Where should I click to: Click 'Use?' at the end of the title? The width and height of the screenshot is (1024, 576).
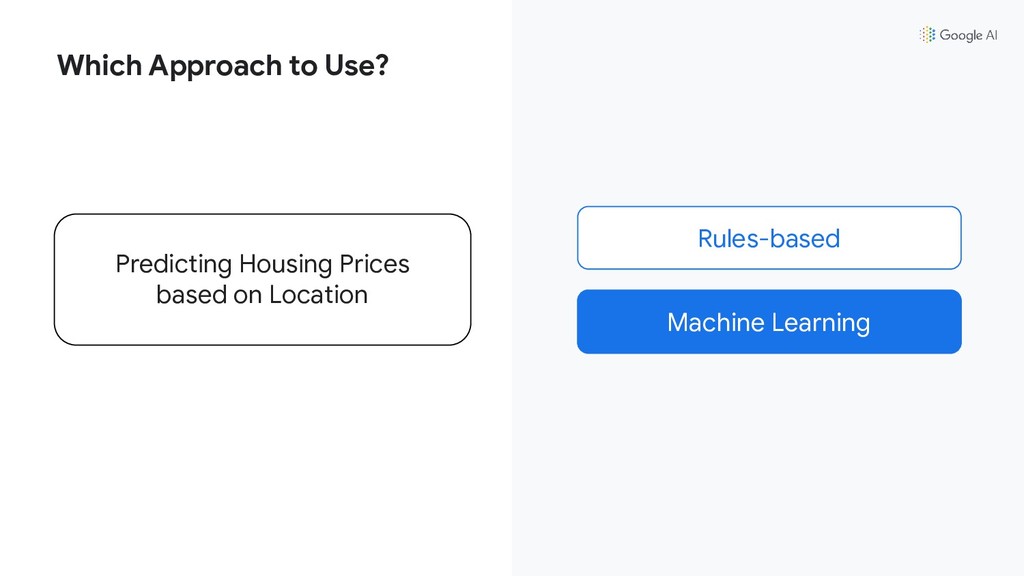point(357,65)
